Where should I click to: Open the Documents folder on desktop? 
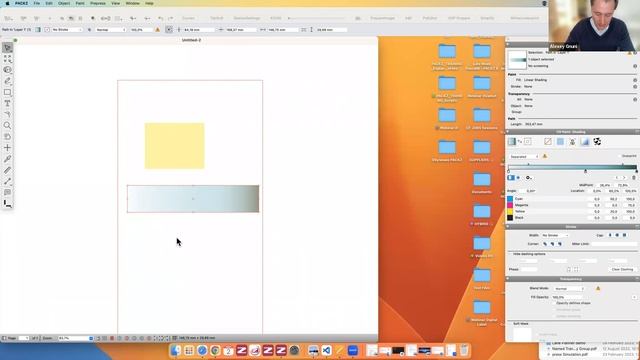pos(482,182)
